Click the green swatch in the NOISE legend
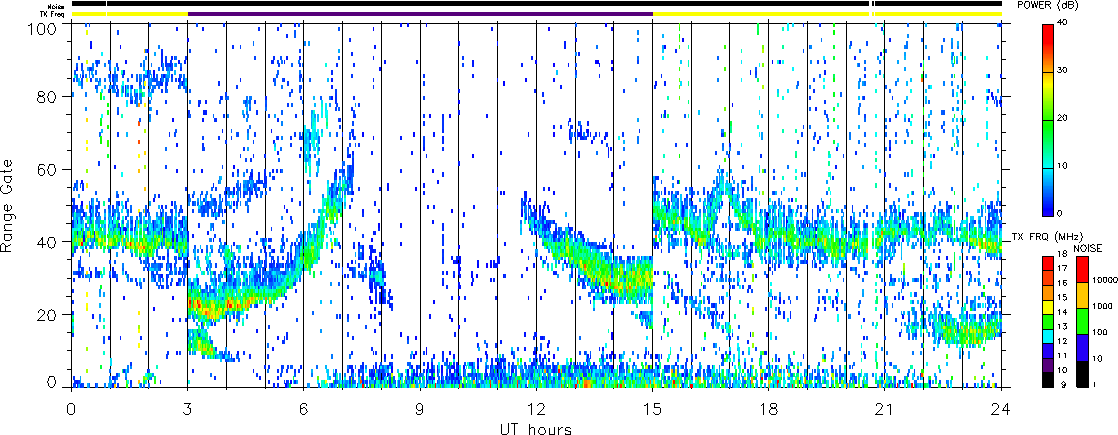The image size is (1118, 435). (1082, 322)
